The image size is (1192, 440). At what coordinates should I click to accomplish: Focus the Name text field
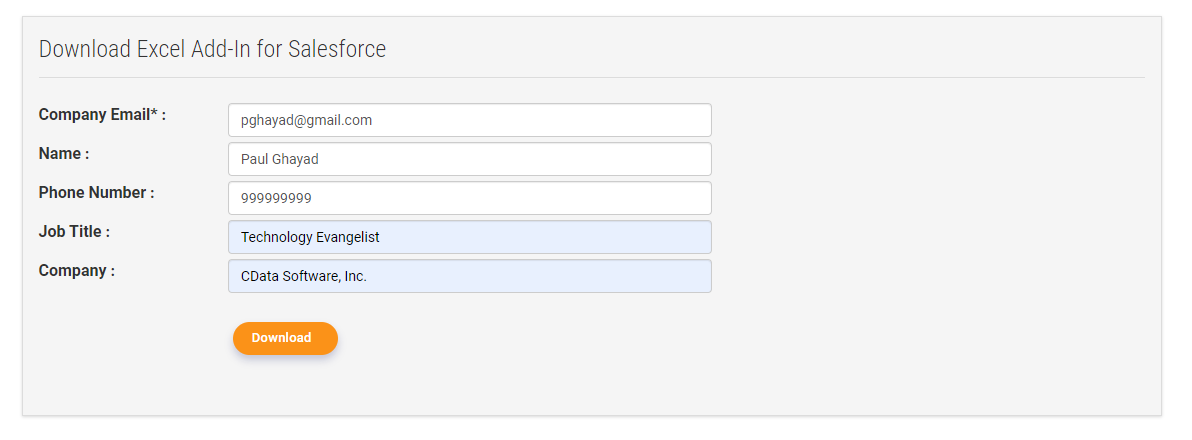(560, 159)
